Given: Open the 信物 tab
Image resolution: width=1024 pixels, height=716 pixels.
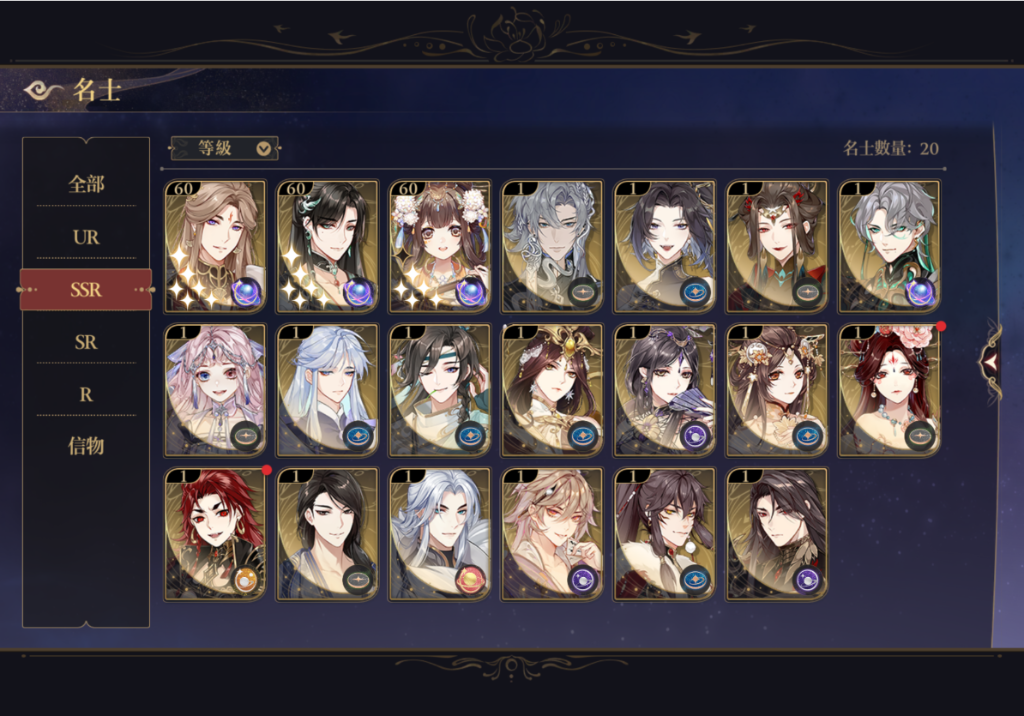Looking at the screenshot, I should [x=86, y=446].
